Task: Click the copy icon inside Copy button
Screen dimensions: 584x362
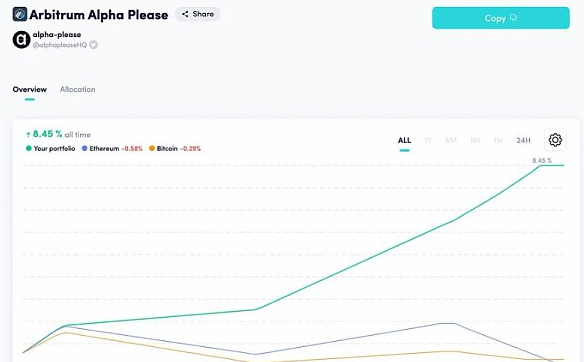Action: (x=513, y=18)
